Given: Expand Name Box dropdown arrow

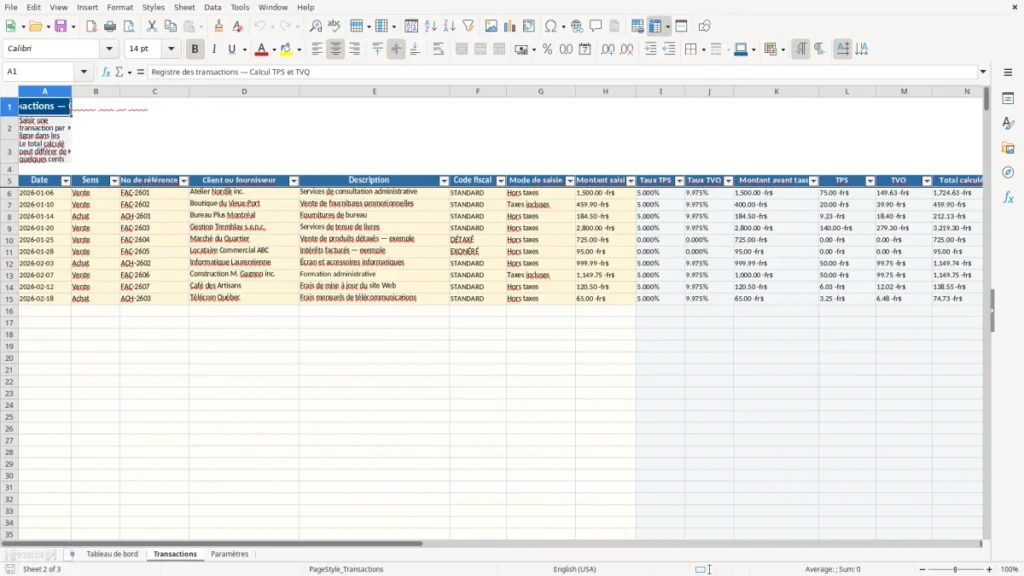Looking at the screenshot, I should (x=84, y=72).
